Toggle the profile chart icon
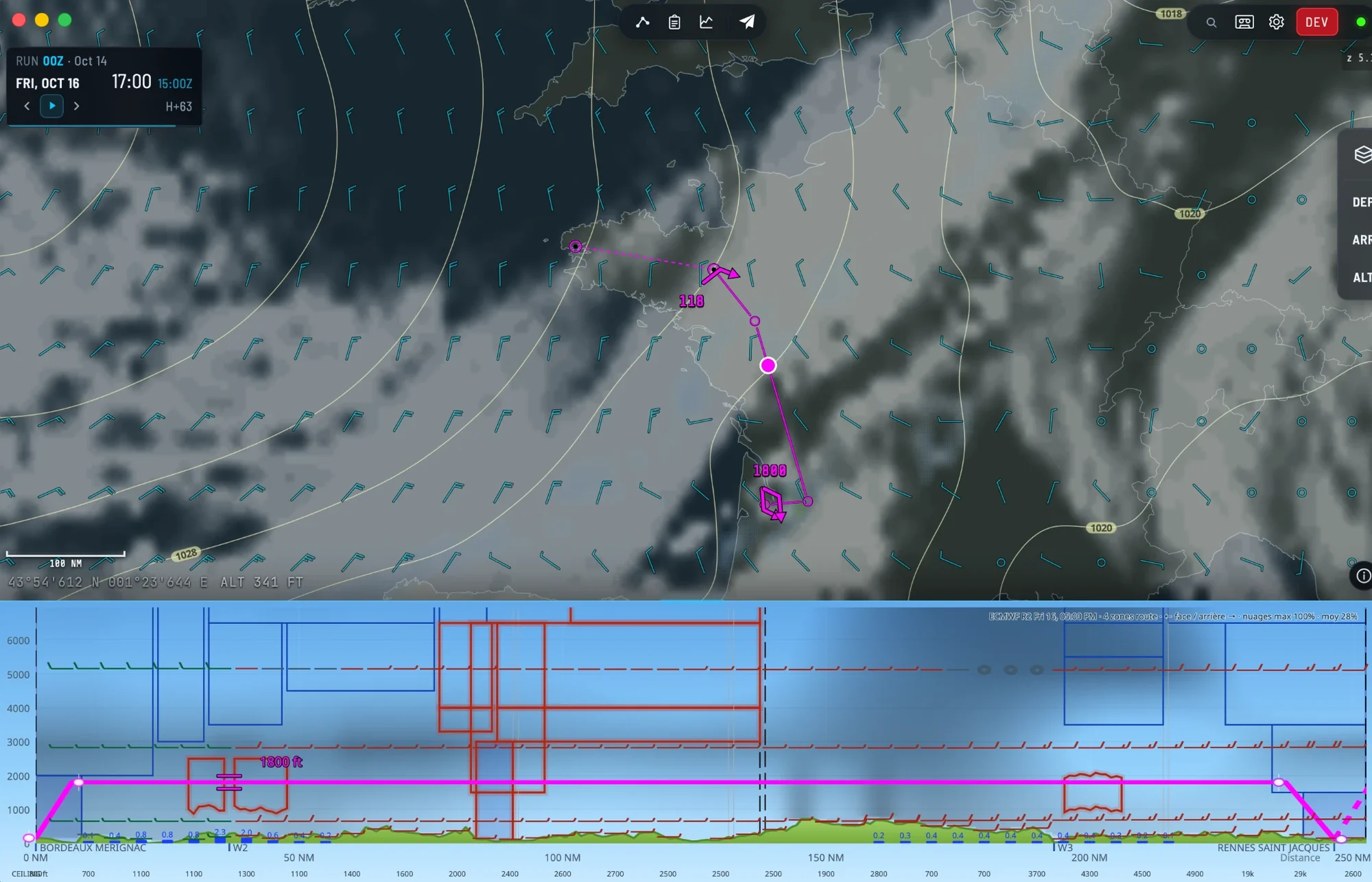Viewport: 1372px width, 882px height. pos(706,22)
